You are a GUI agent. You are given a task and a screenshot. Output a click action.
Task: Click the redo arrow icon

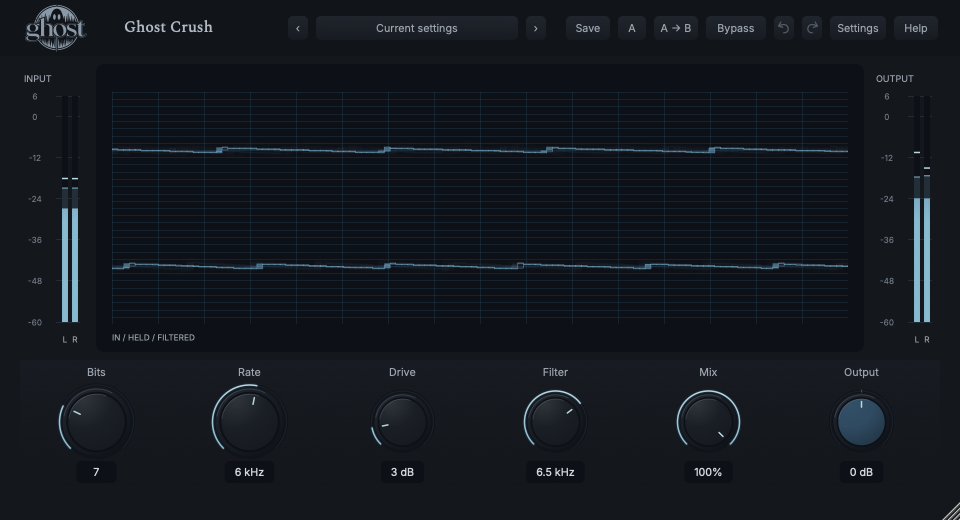[x=812, y=28]
